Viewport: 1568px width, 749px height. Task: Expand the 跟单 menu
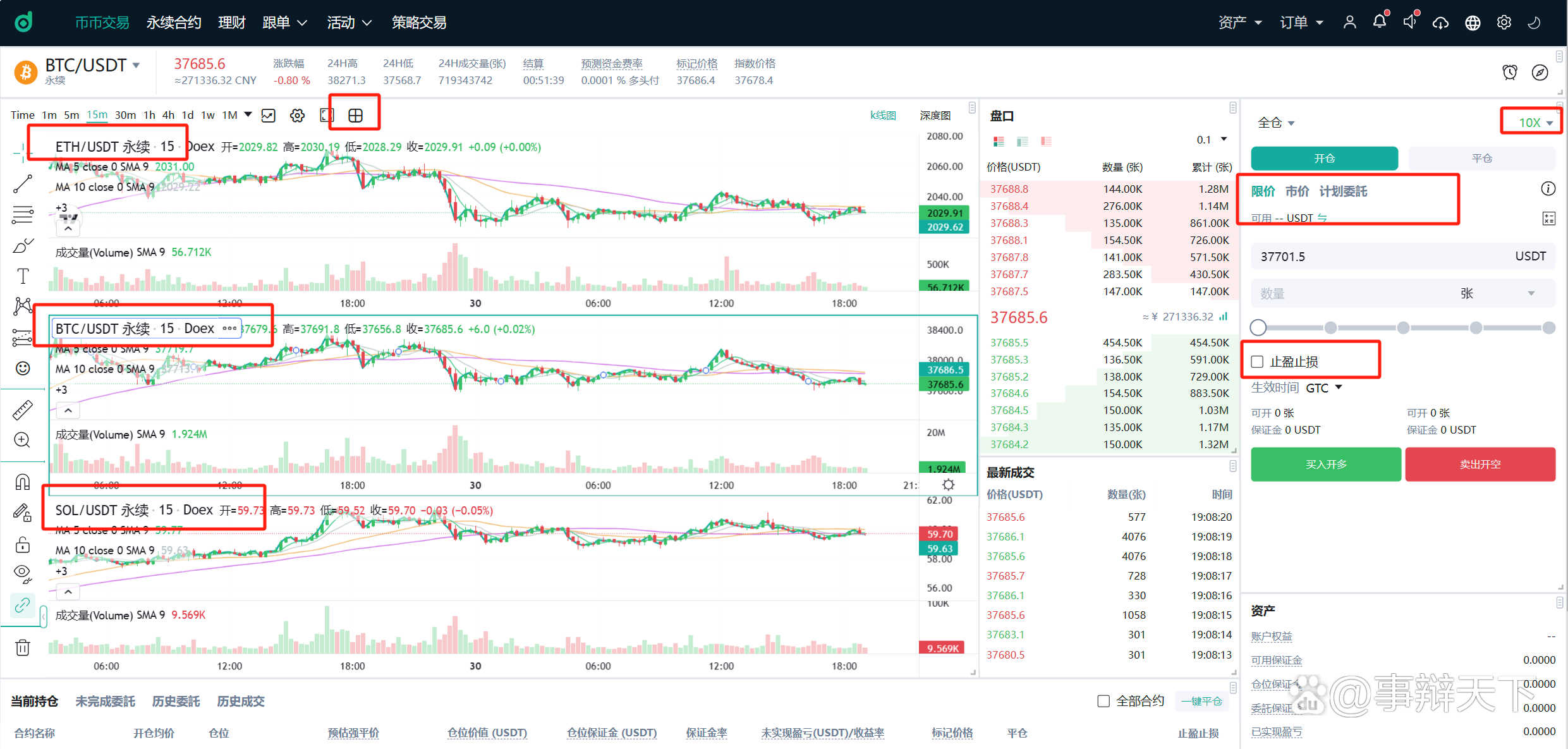[x=285, y=23]
